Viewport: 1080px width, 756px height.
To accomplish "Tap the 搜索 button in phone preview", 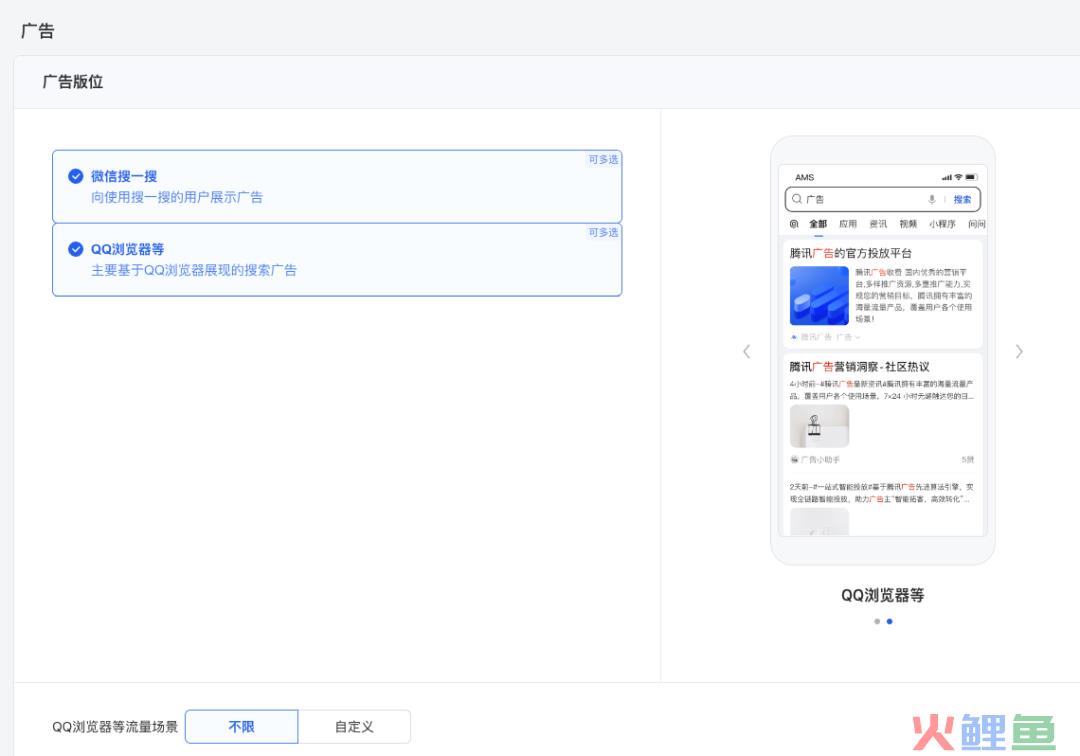I will (962, 199).
